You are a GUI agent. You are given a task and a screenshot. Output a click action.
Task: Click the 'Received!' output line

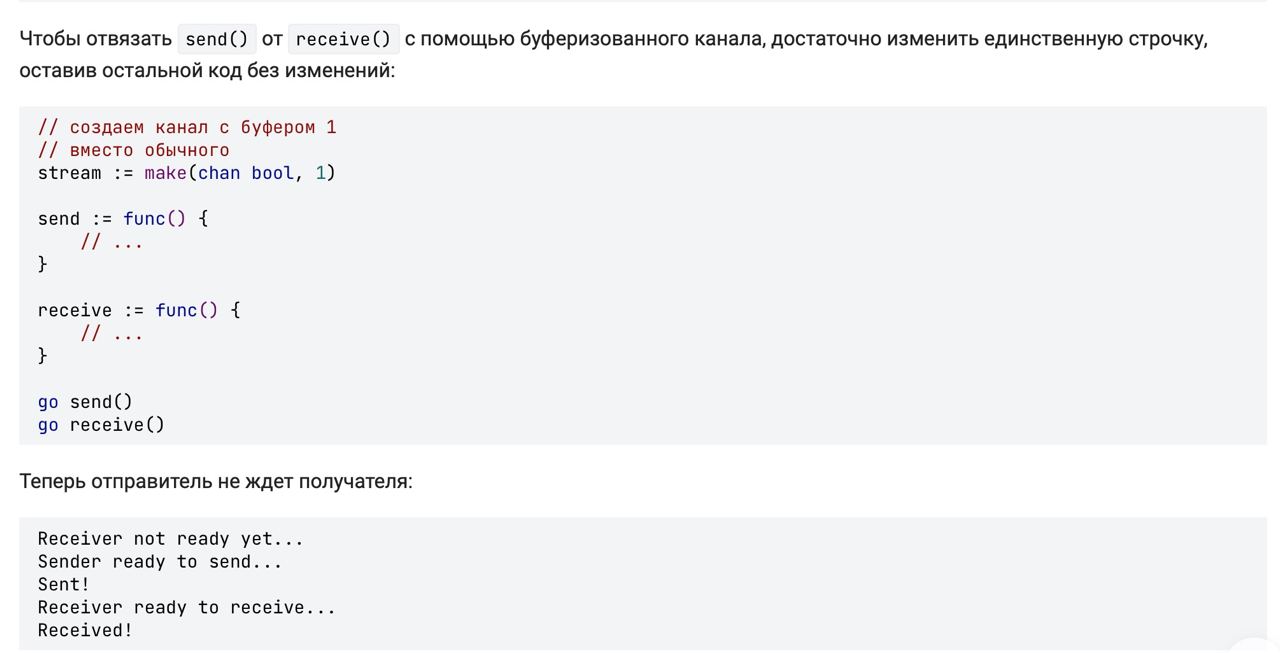pos(85,631)
